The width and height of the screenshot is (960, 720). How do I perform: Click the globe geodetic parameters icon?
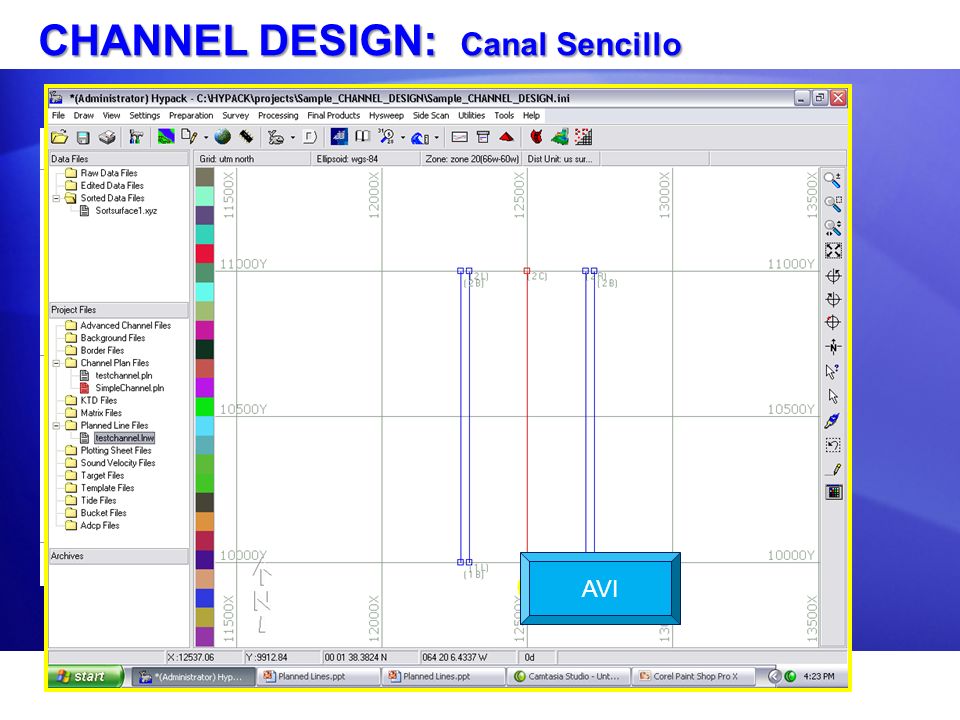click(222, 137)
